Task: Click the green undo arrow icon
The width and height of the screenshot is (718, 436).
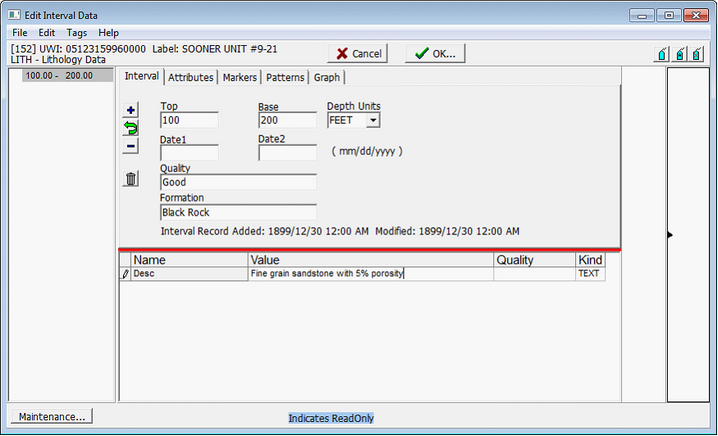Action: 130,129
